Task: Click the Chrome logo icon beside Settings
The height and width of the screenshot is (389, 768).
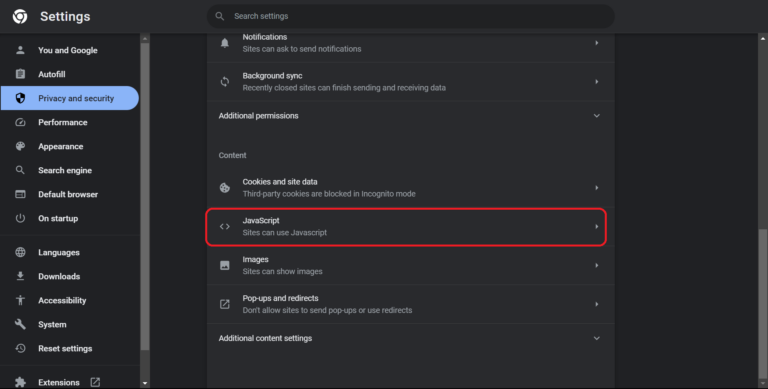Action: (x=20, y=17)
